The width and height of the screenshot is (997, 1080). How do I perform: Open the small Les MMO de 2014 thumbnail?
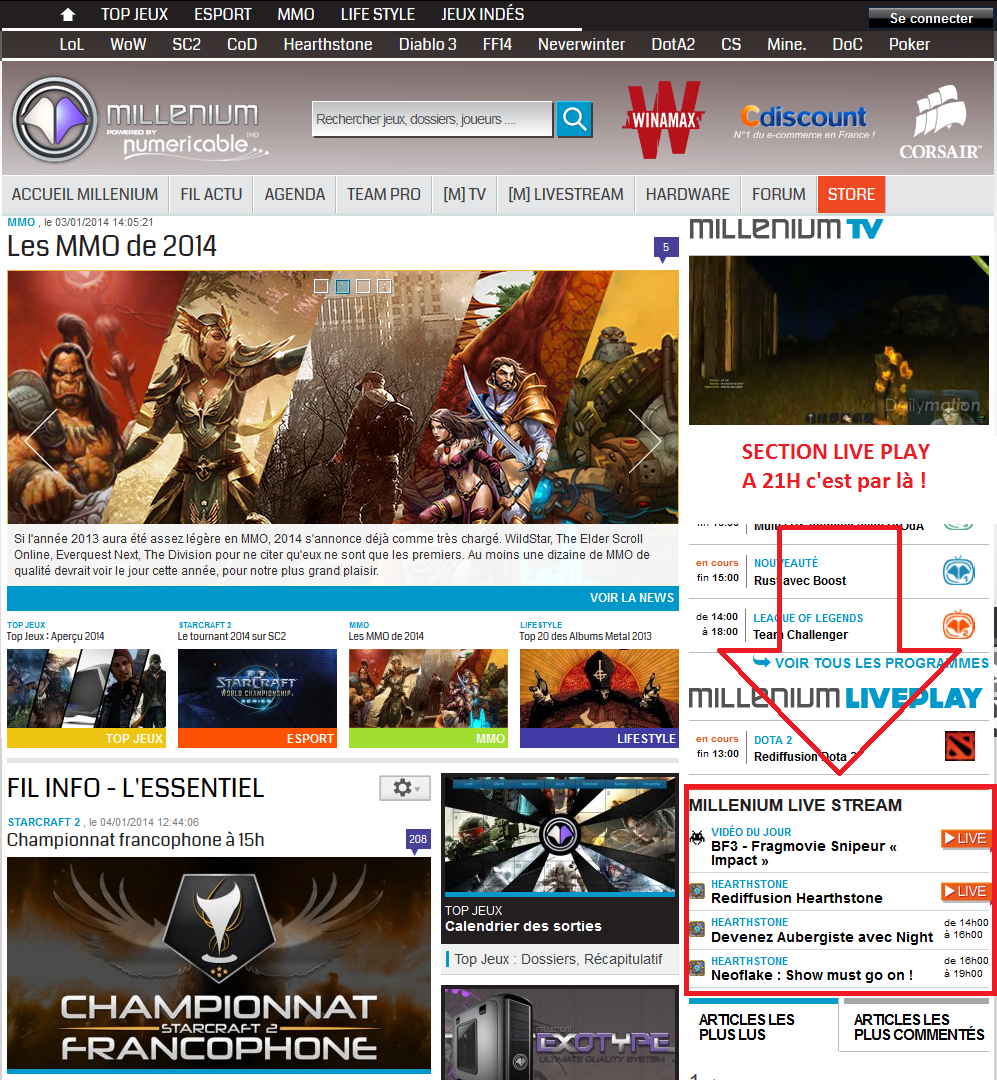click(x=428, y=698)
